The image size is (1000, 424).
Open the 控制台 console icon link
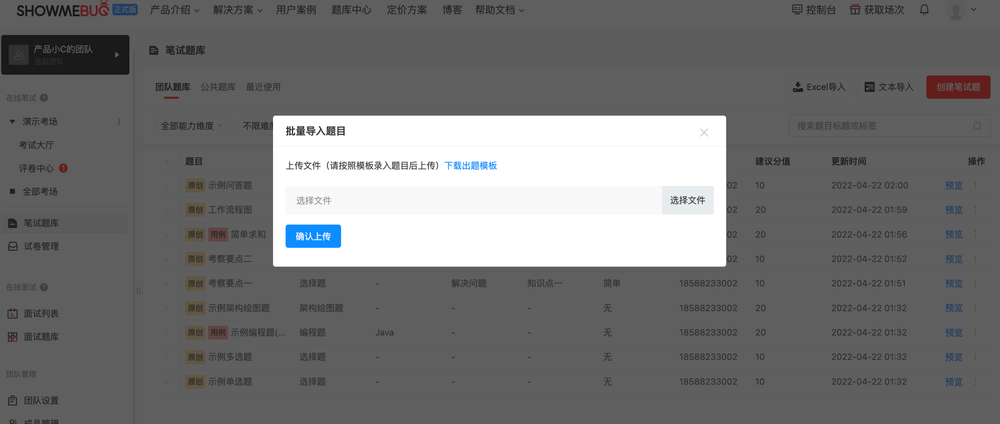797,10
